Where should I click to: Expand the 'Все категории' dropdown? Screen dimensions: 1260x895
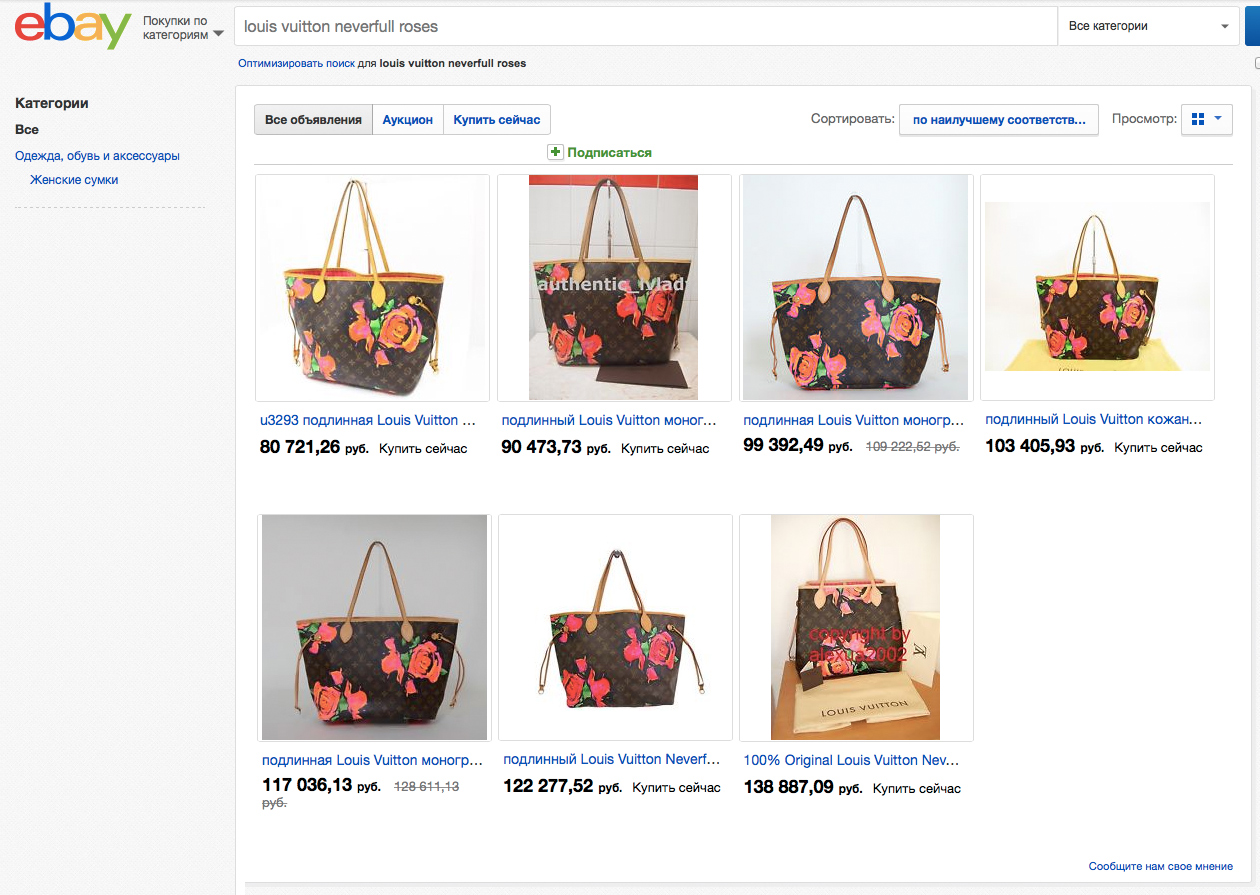click(1148, 26)
